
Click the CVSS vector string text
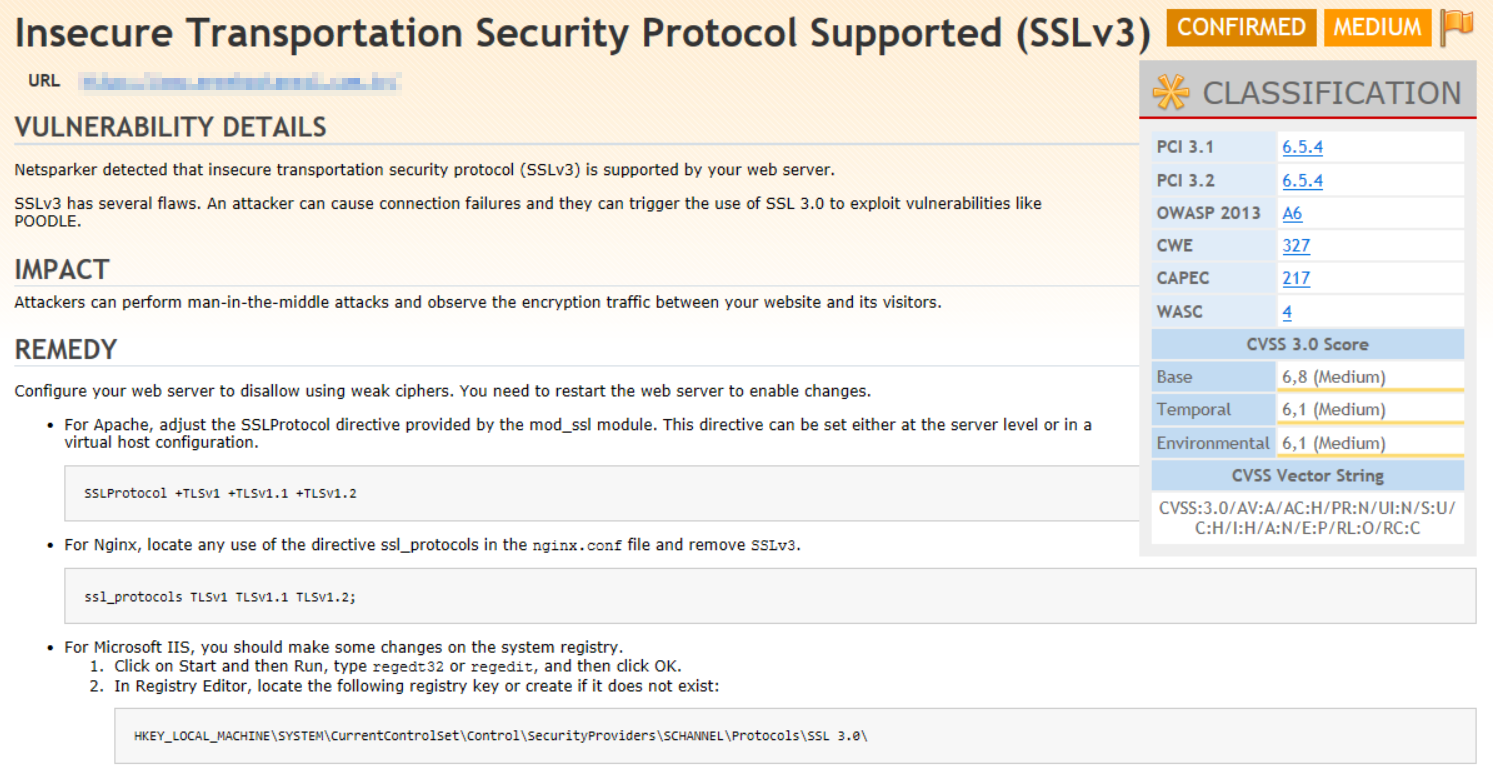coord(1307,517)
